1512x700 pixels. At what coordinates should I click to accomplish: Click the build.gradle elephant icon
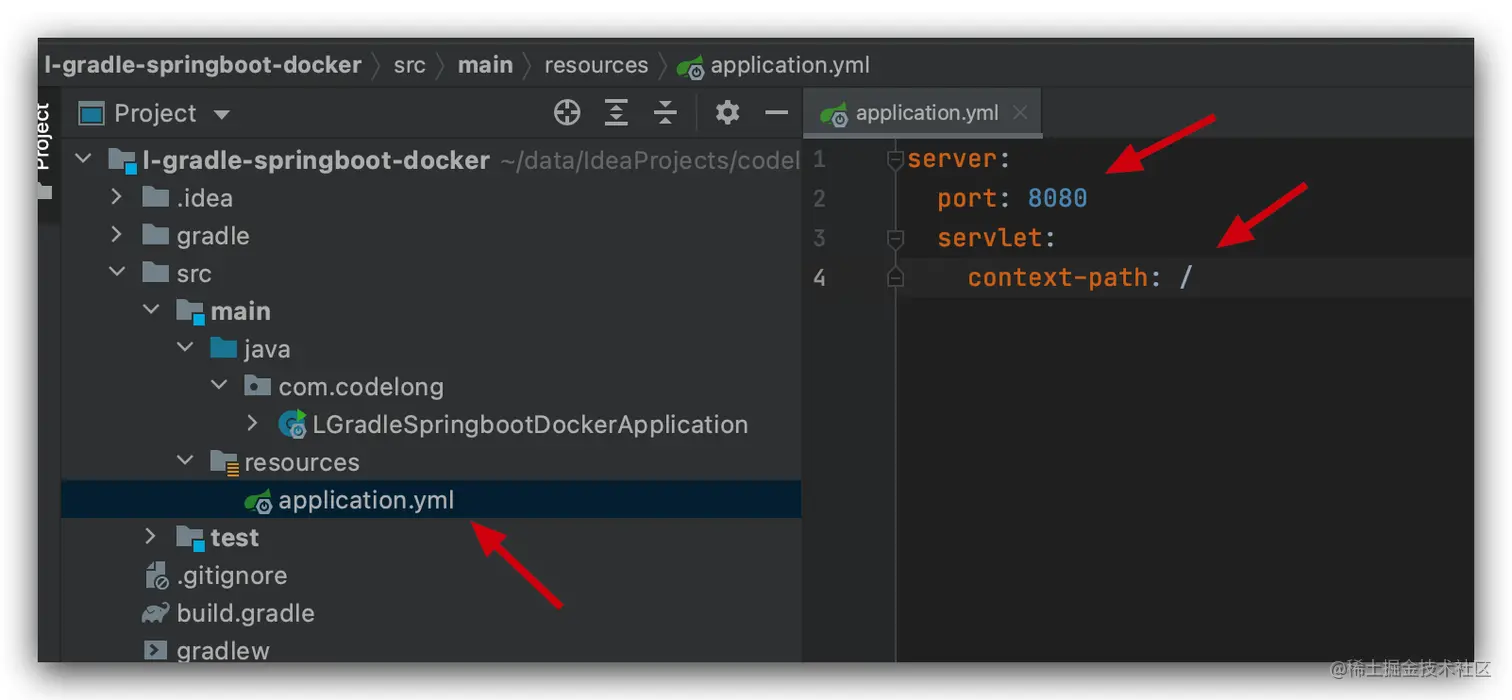156,613
